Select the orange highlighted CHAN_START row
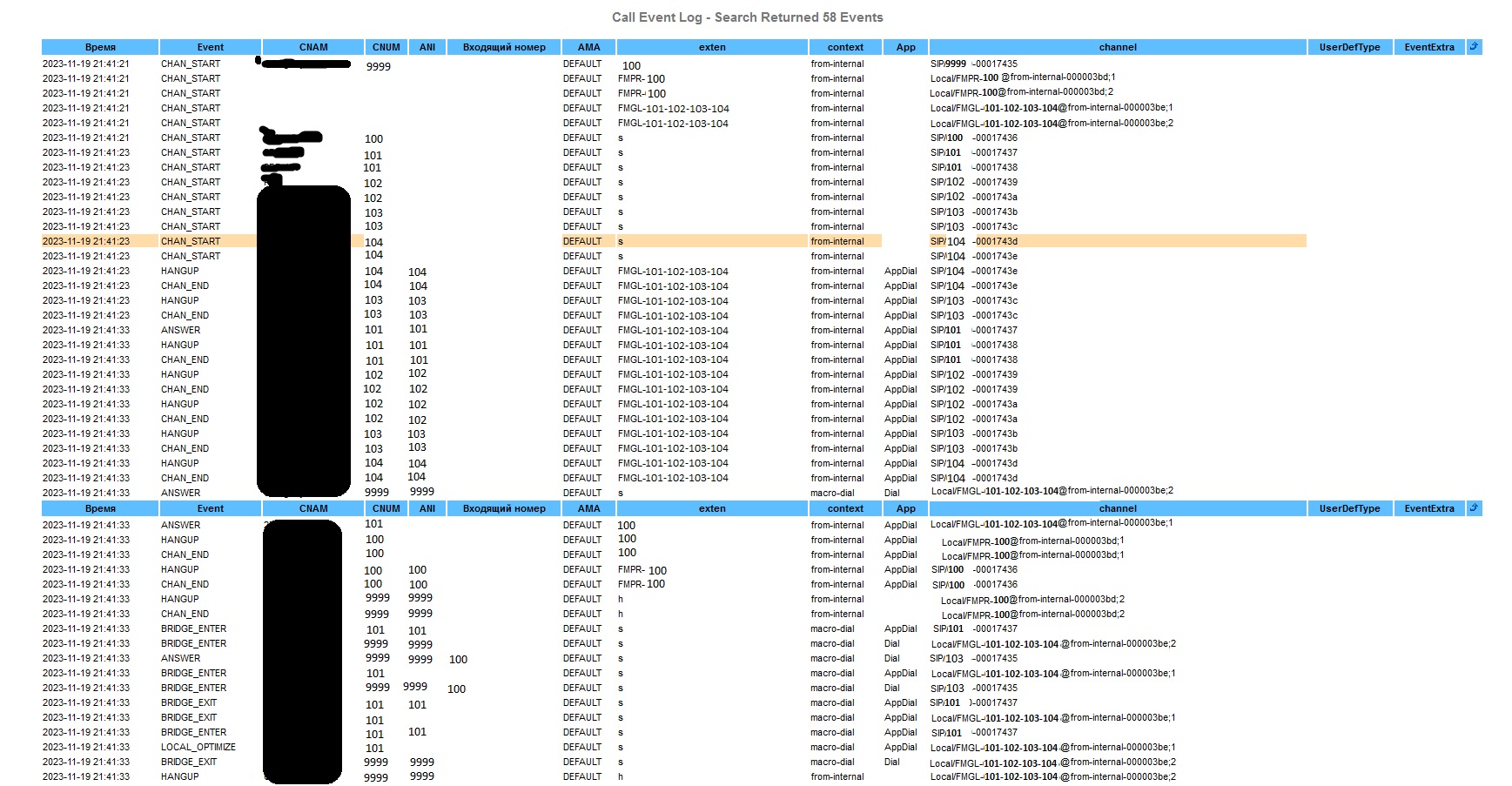 (x=191, y=241)
